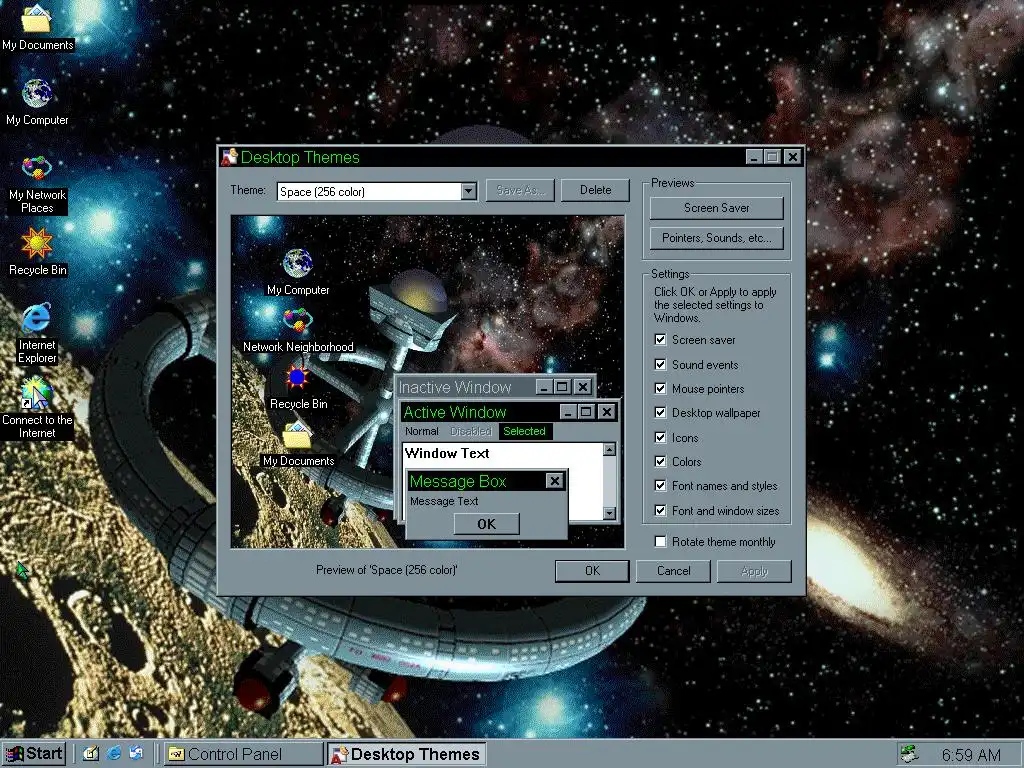Viewport: 1024px width, 768px height.
Task: Click Show Desktop quick launch icon
Action: 90,754
